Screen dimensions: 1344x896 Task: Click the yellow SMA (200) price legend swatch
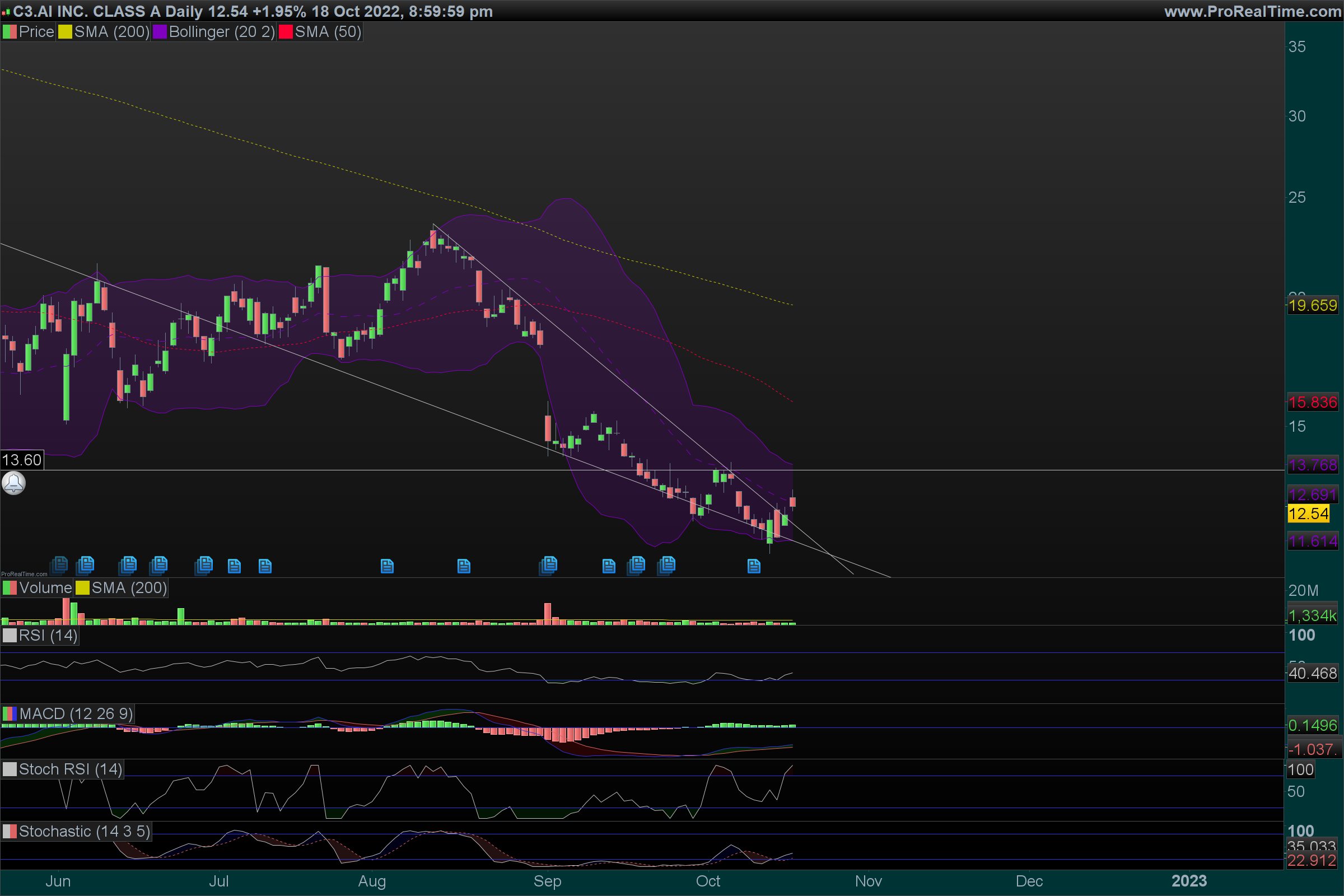[x=65, y=32]
